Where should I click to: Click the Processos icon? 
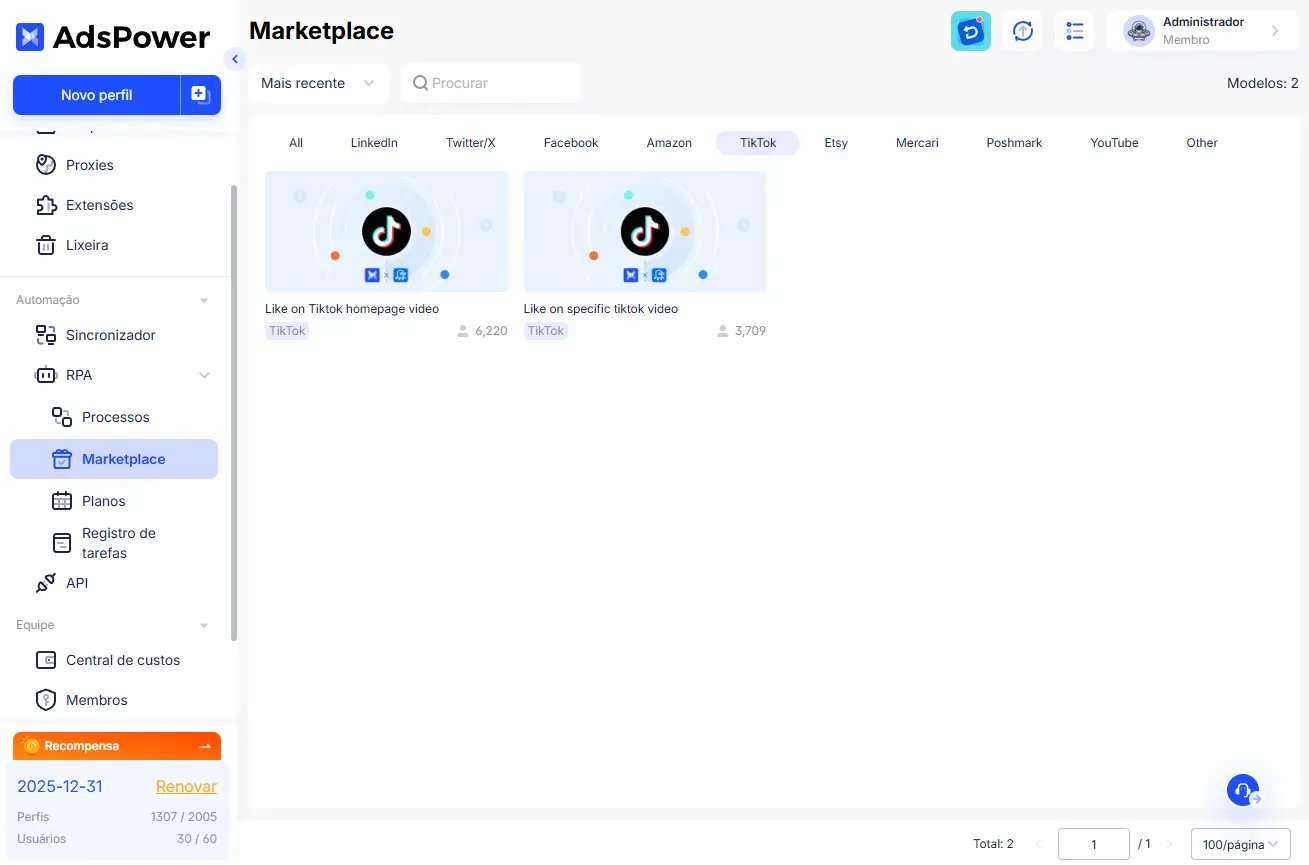tap(62, 417)
